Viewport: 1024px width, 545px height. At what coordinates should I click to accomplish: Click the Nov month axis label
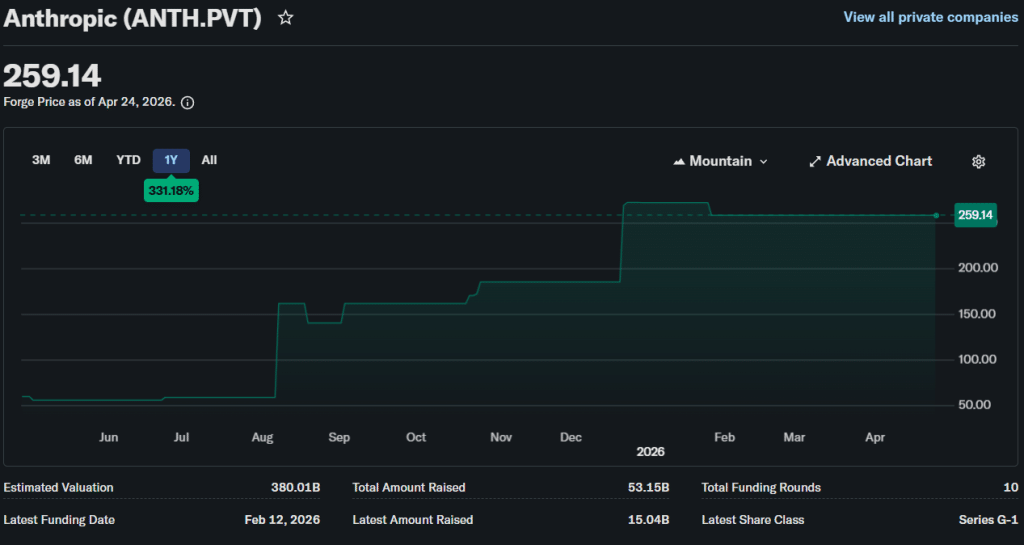point(501,437)
